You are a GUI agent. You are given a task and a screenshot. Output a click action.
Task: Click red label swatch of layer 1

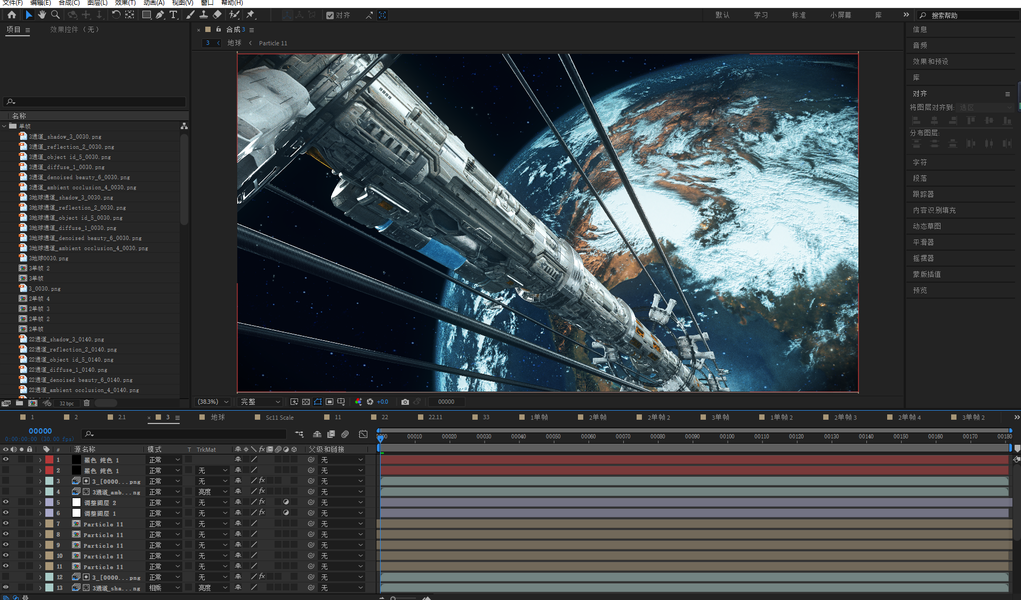tap(49, 460)
